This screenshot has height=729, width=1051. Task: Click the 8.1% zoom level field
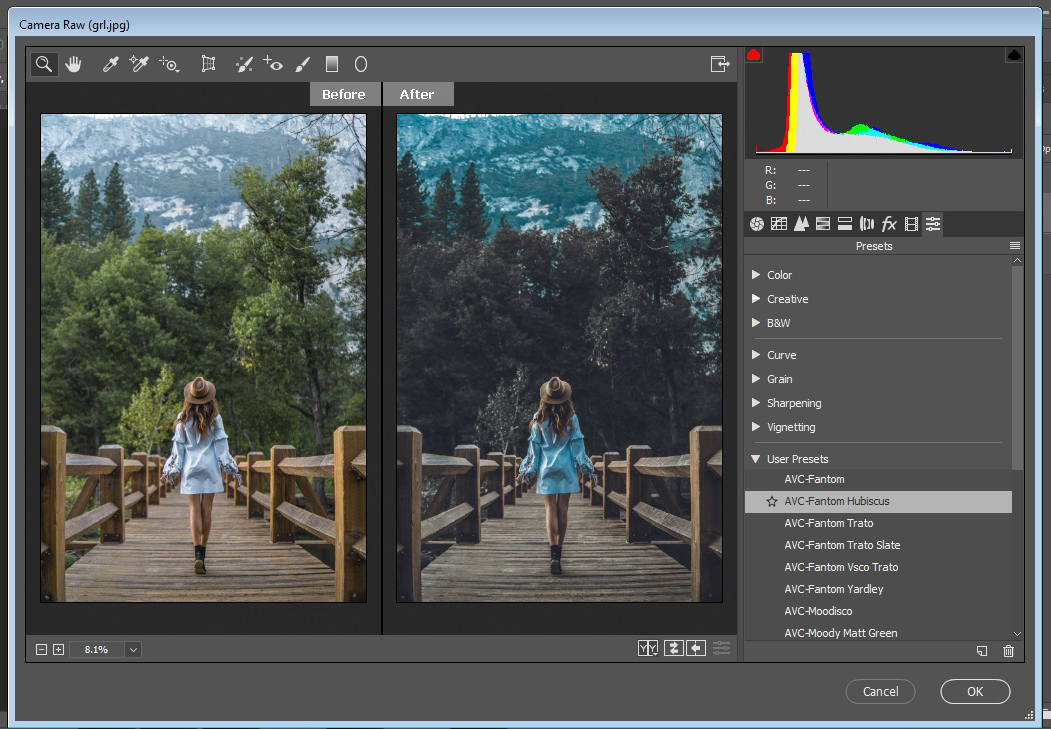tap(97, 649)
